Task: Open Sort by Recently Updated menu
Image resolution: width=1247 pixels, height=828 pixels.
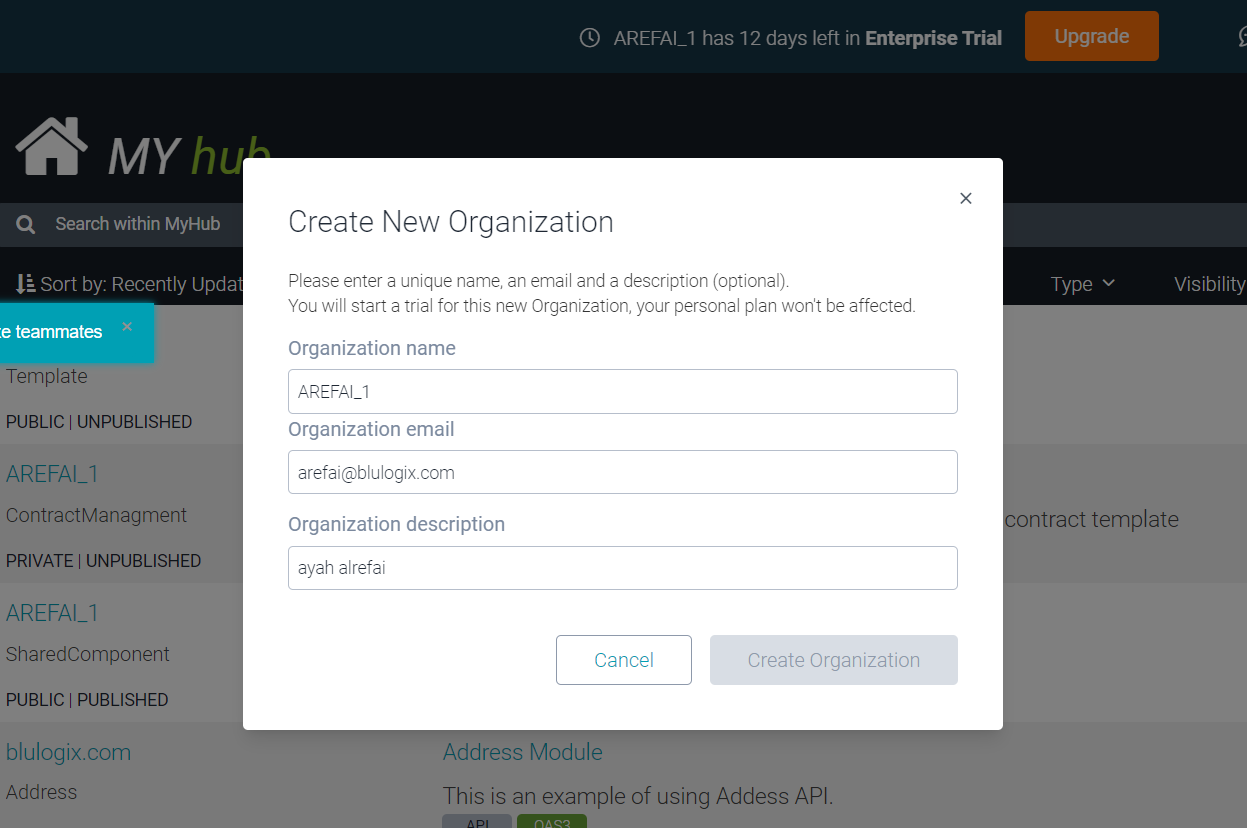Action: 140,284
